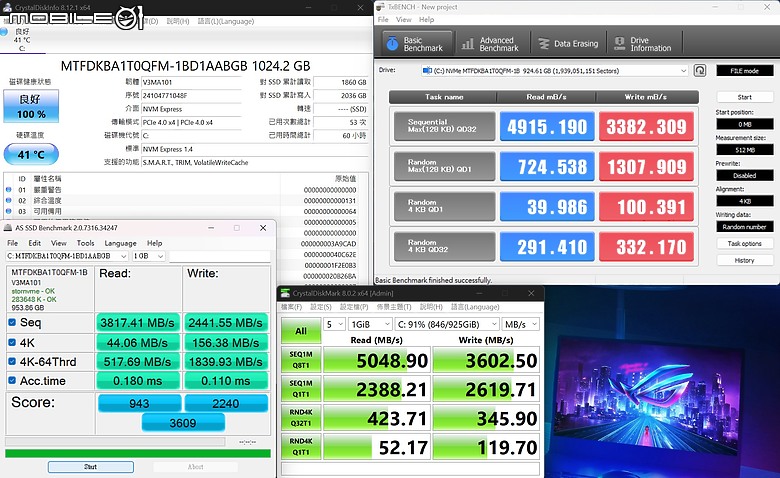Click status dot of SMART attribute 02
Image resolution: width=780 pixels, height=478 pixels.
[8, 200]
